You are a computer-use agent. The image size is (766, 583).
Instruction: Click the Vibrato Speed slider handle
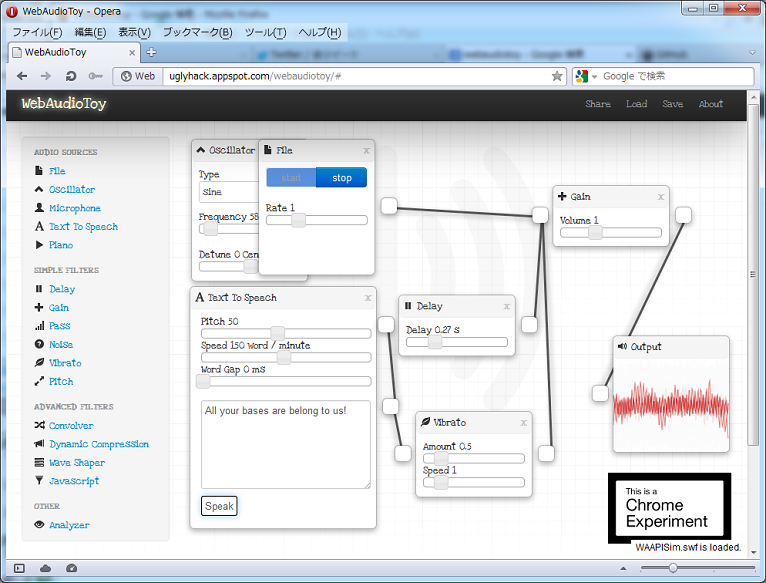(441, 482)
